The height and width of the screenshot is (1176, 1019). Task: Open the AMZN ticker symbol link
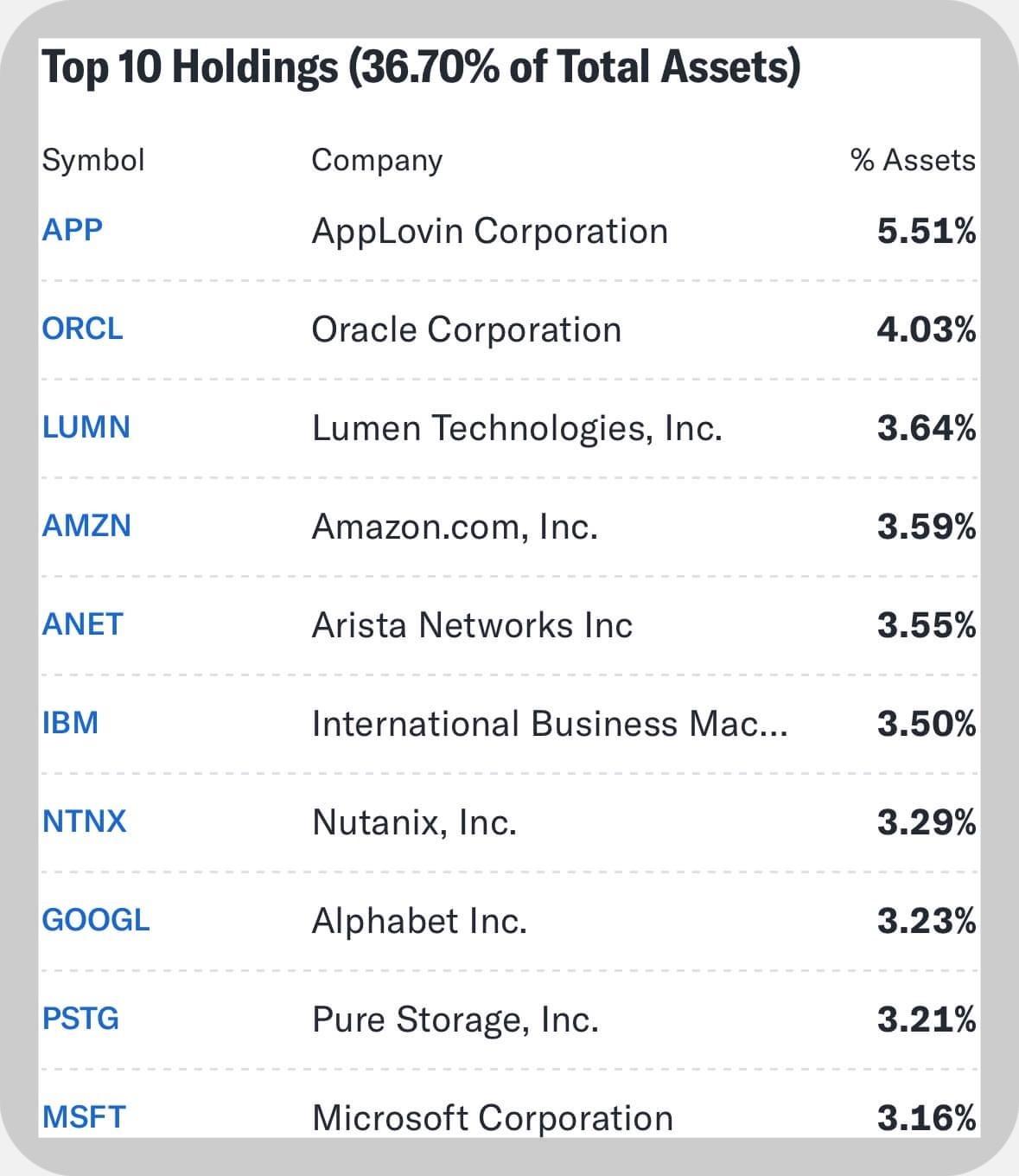[x=86, y=526]
